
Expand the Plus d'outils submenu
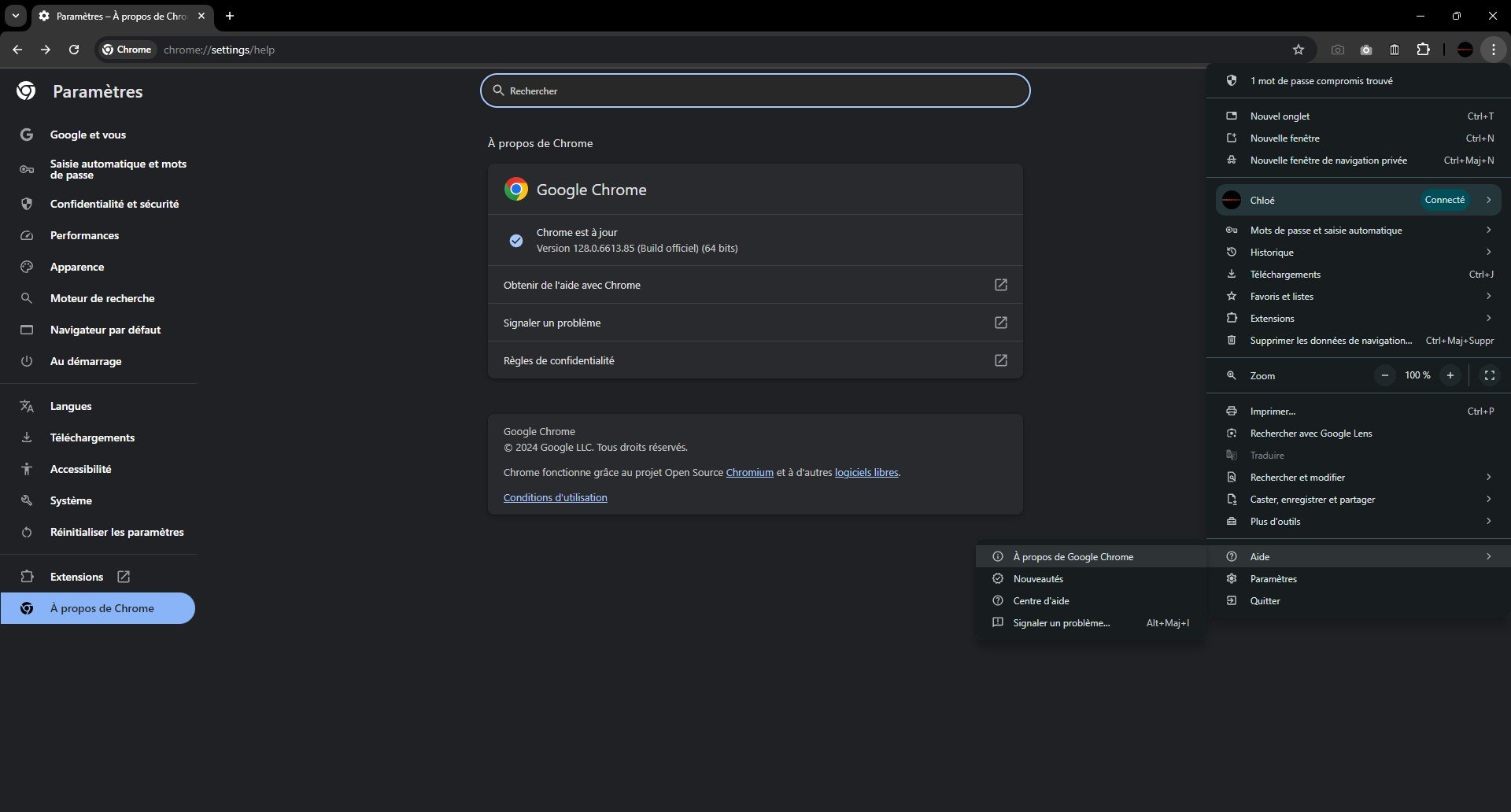pyautogui.click(x=1488, y=521)
